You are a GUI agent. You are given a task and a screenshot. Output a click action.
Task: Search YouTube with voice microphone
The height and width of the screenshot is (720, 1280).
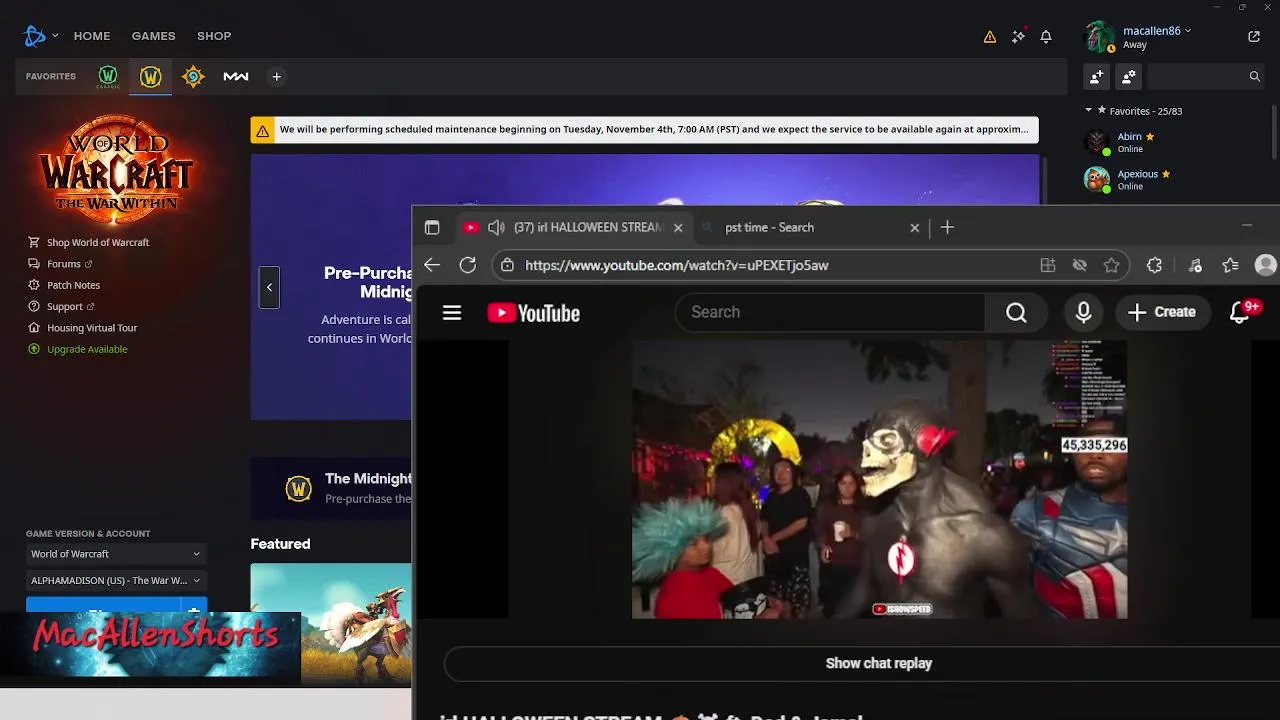click(1083, 313)
